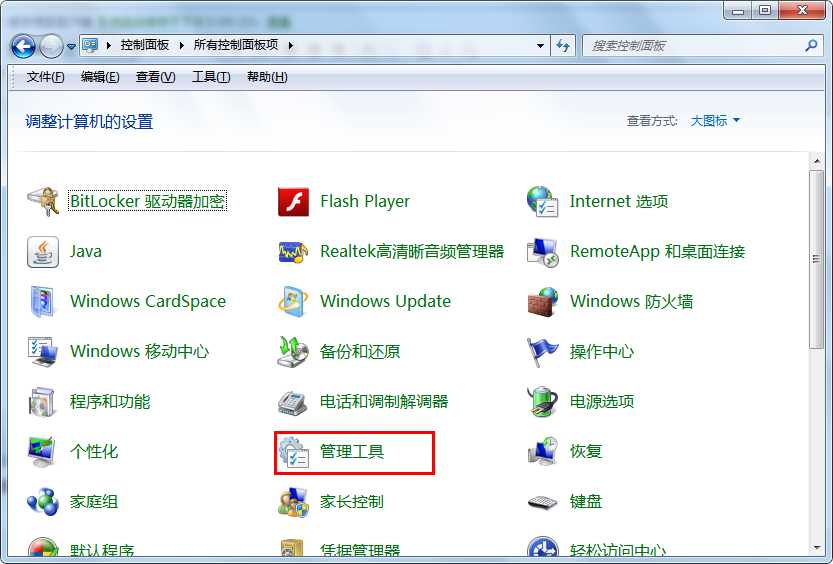Open the Windows 防火墙 text link

point(632,302)
